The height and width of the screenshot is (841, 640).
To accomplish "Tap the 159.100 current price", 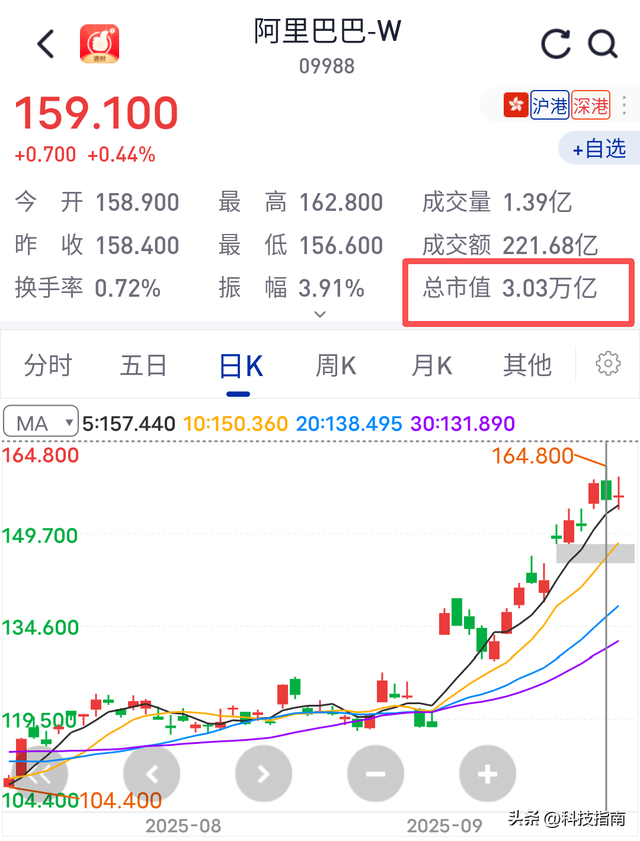I will click(96, 113).
